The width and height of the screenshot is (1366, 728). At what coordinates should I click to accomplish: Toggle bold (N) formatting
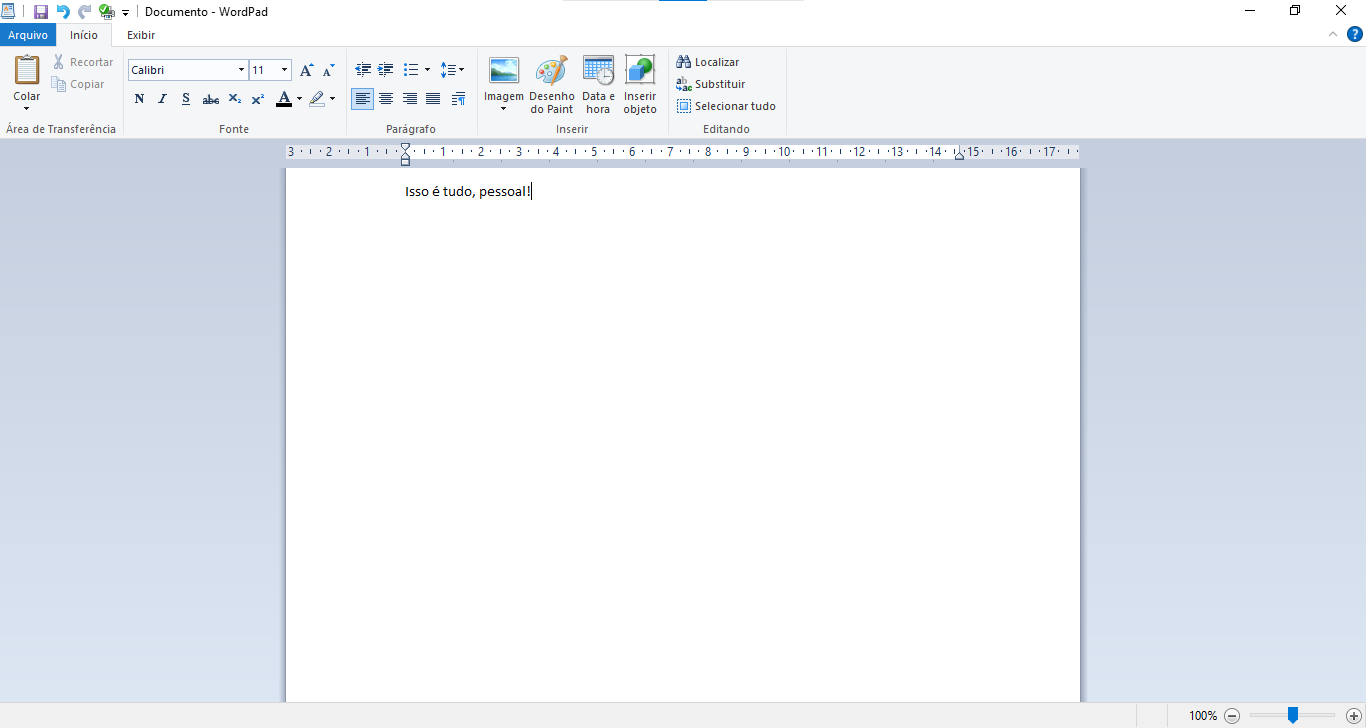click(x=139, y=99)
